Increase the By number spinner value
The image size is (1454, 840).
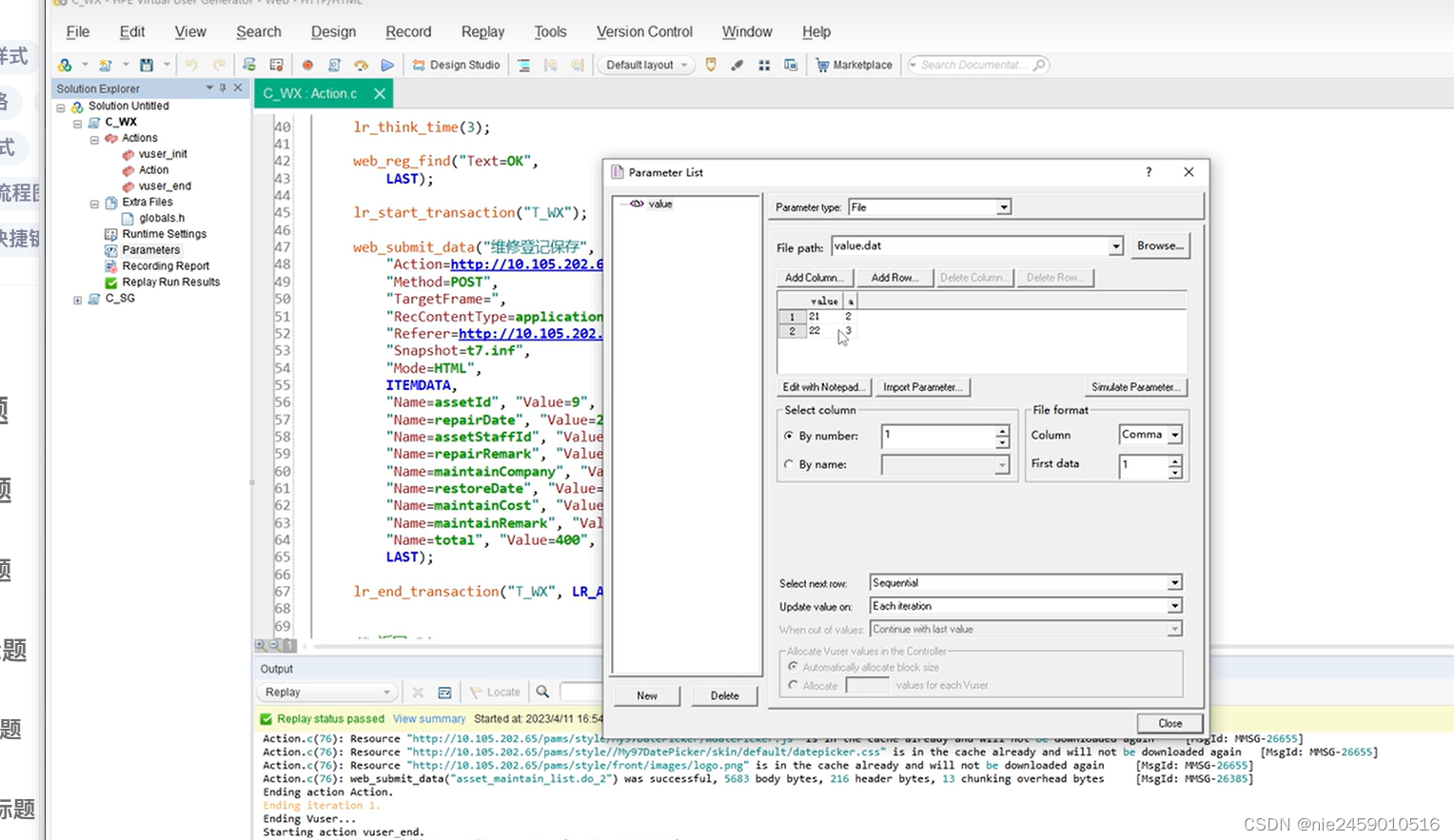click(1002, 431)
